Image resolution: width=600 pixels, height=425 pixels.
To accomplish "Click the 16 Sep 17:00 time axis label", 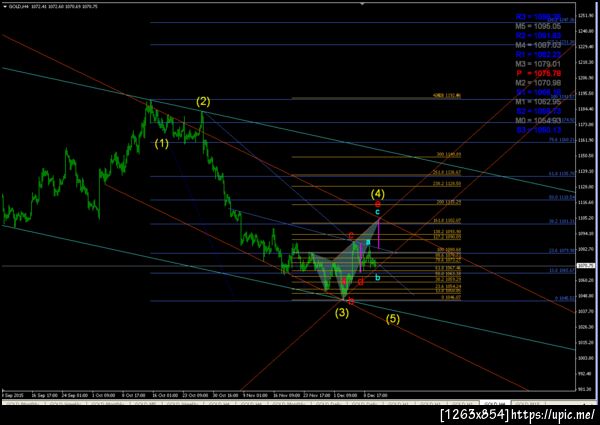I will click(x=44, y=395).
